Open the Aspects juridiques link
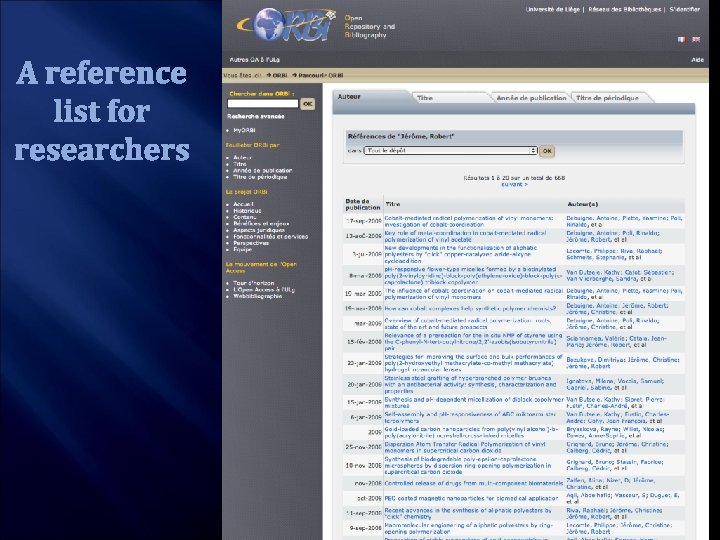 coord(259,230)
